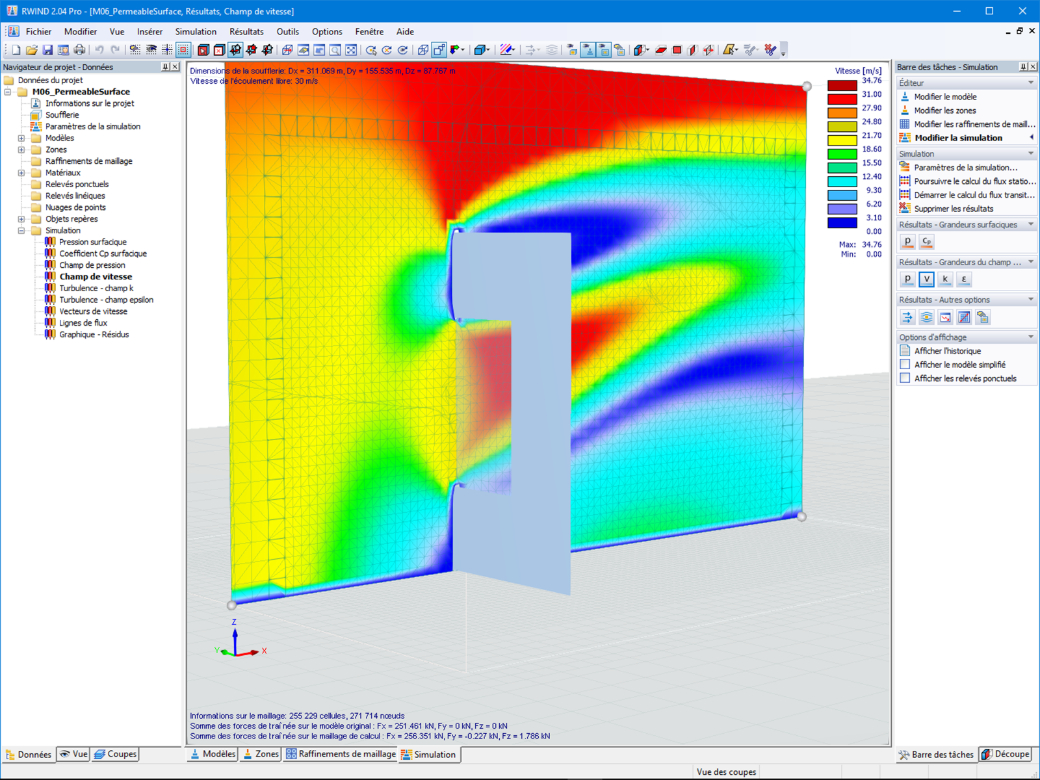
Task: Collapse the Éditeur panel section
Action: click(x=1031, y=83)
